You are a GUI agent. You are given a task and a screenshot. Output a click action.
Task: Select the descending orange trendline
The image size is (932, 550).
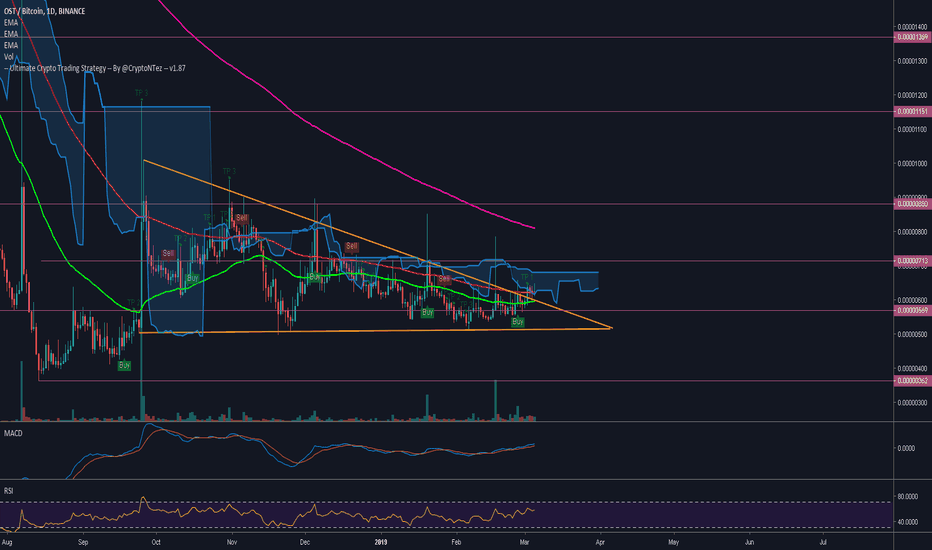pyautogui.click(x=377, y=244)
